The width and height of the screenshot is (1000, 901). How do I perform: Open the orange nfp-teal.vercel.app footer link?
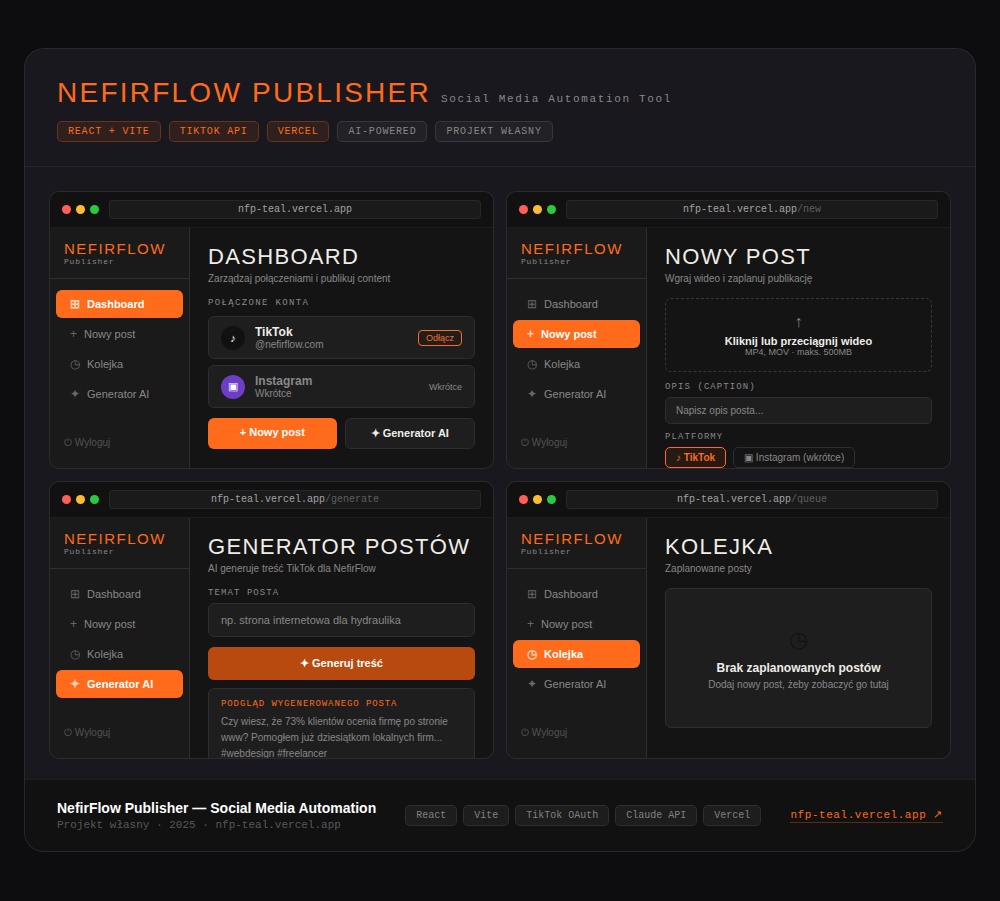[x=866, y=815]
